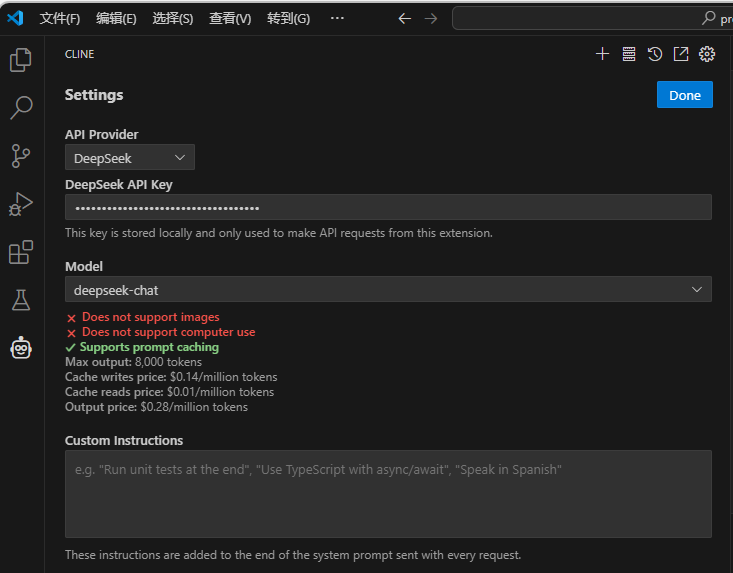Click the Custom Instructions text area
This screenshot has height=573, width=733.
388,494
